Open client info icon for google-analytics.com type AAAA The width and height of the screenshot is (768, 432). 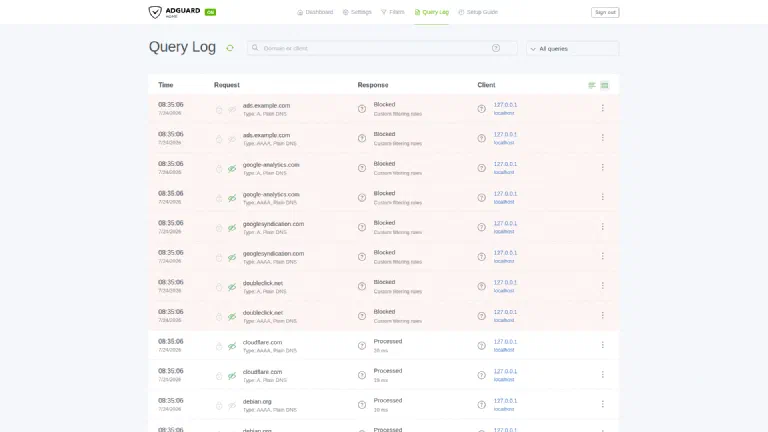pos(481,197)
